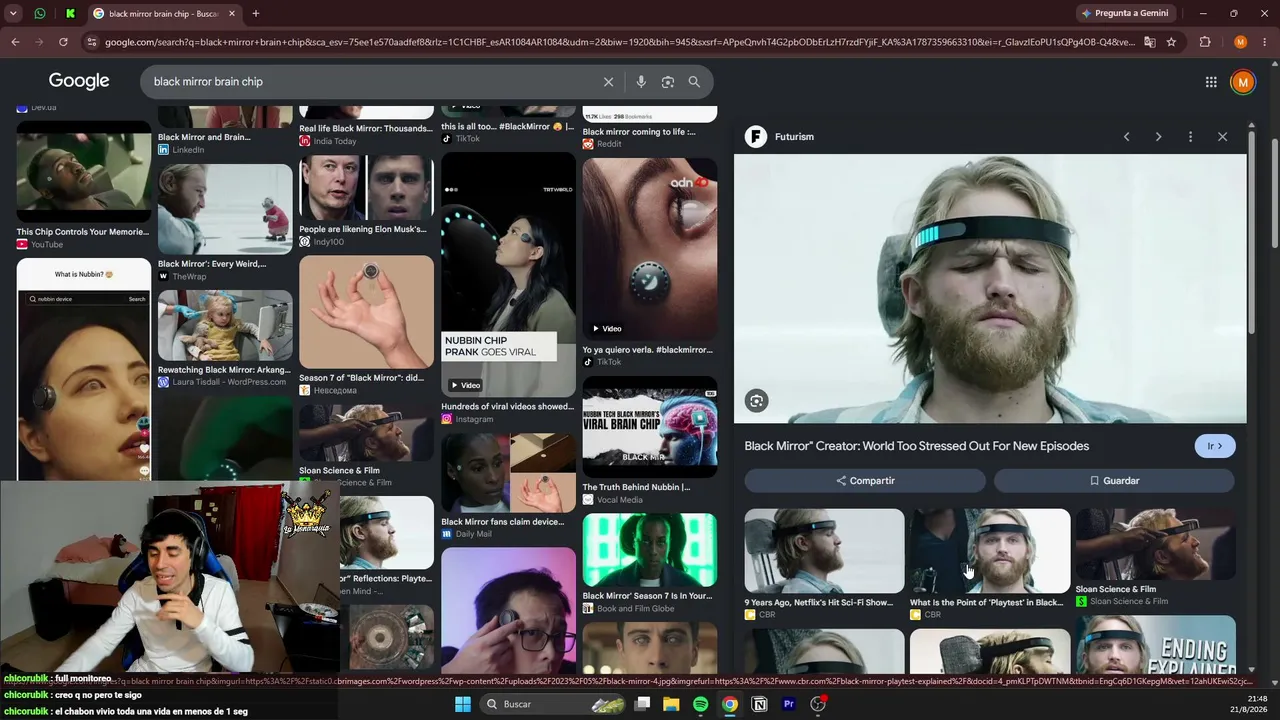Viewport: 1280px width, 720px height.
Task: Open the Google apps grid
Action: (x=1211, y=82)
